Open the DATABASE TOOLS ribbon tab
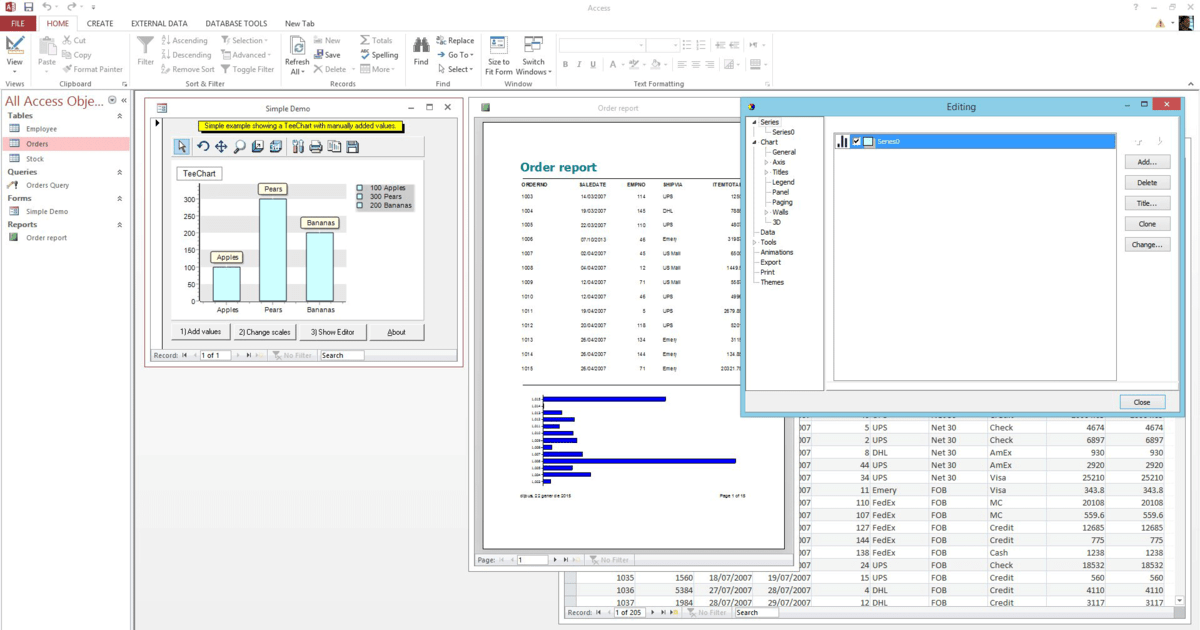This screenshot has height=630, width=1200. pos(236,23)
